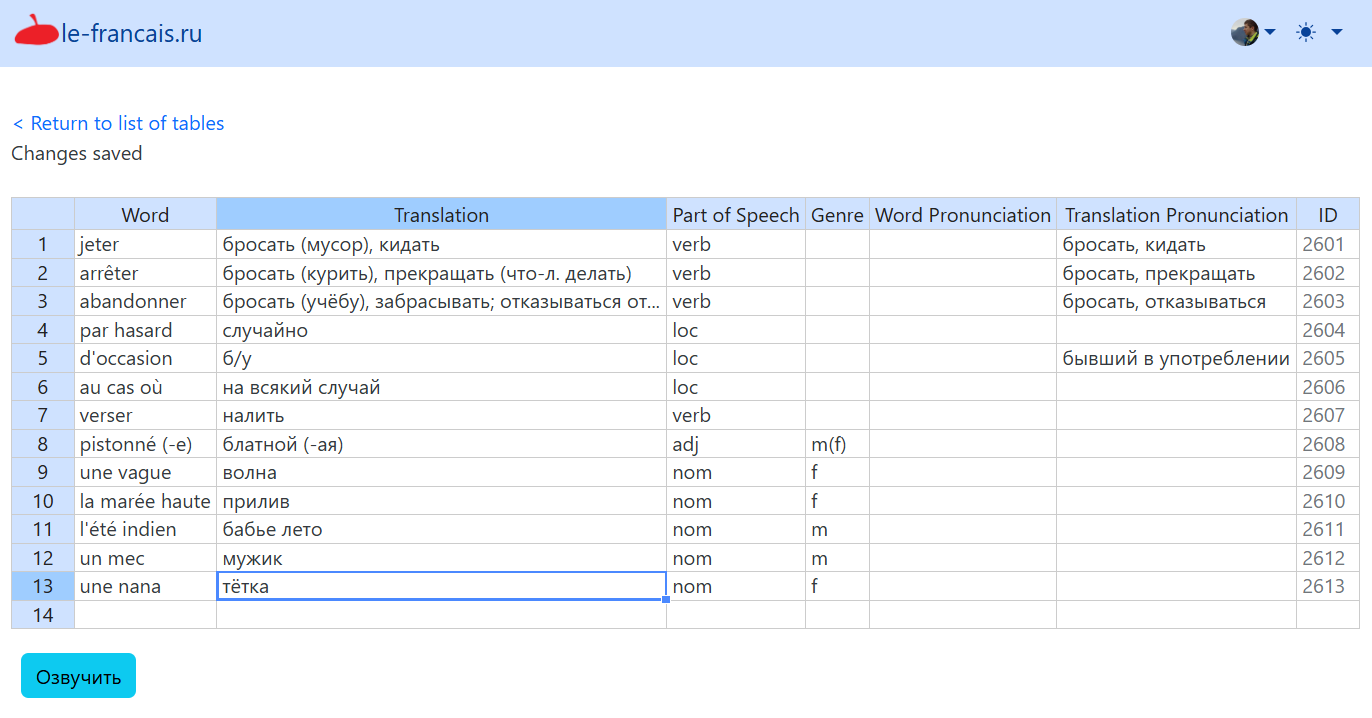Viewport: 1372px width, 718px height.
Task: Select row header number 13
Action: pyautogui.click(x=43, y=587)
